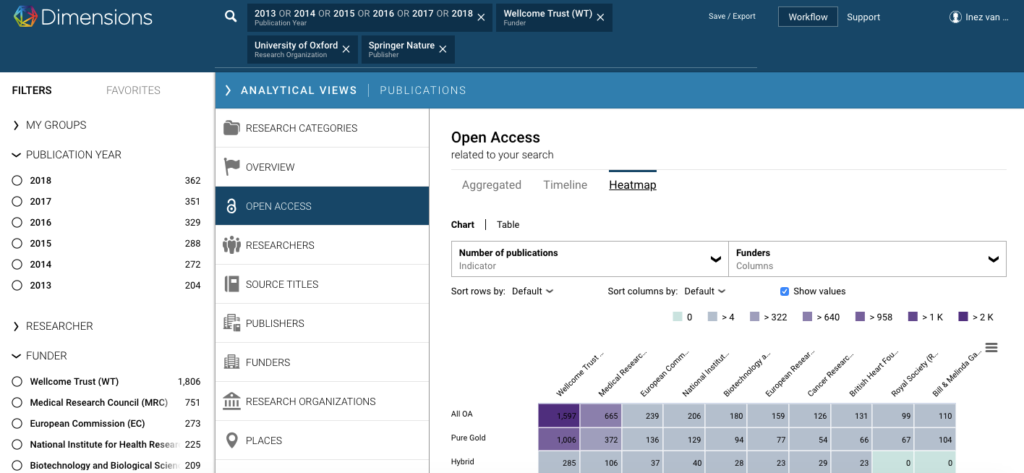The width and height of the screenshot is (1024, 473).
Task: Expand the Researcher filter section
Action: coord(16,326)
